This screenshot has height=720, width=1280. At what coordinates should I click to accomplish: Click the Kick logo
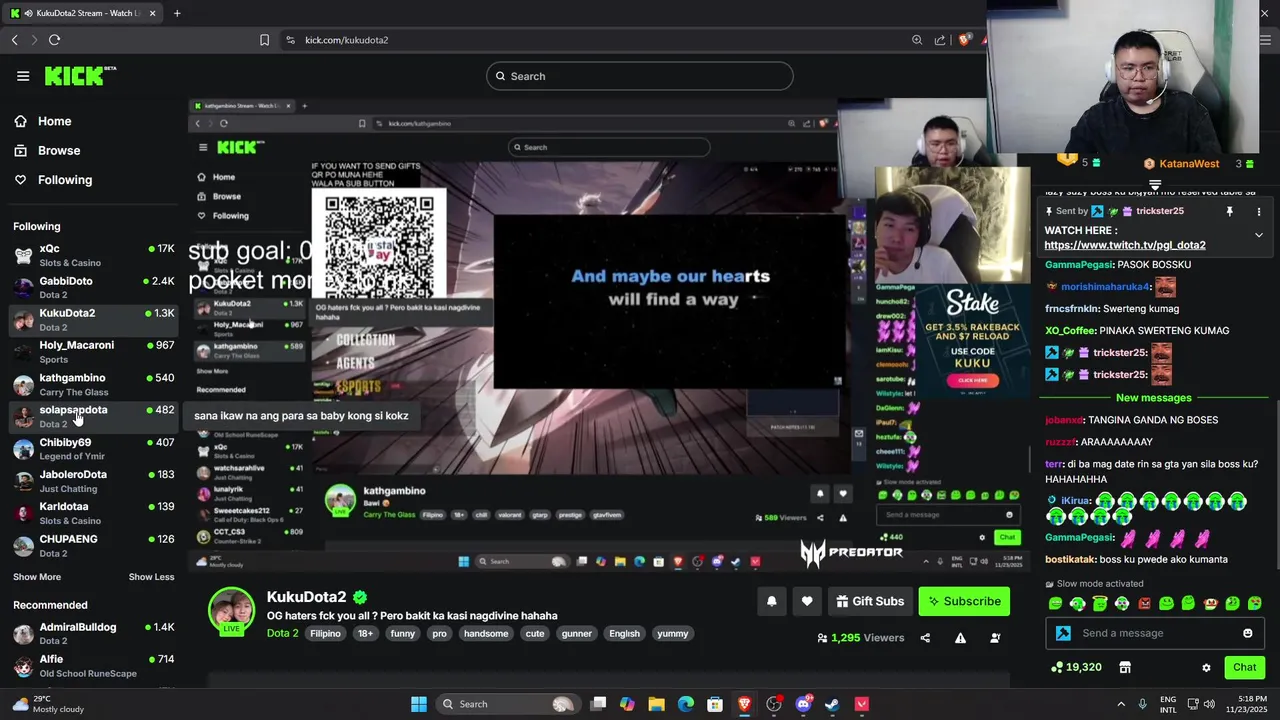[x=80, y=76]
